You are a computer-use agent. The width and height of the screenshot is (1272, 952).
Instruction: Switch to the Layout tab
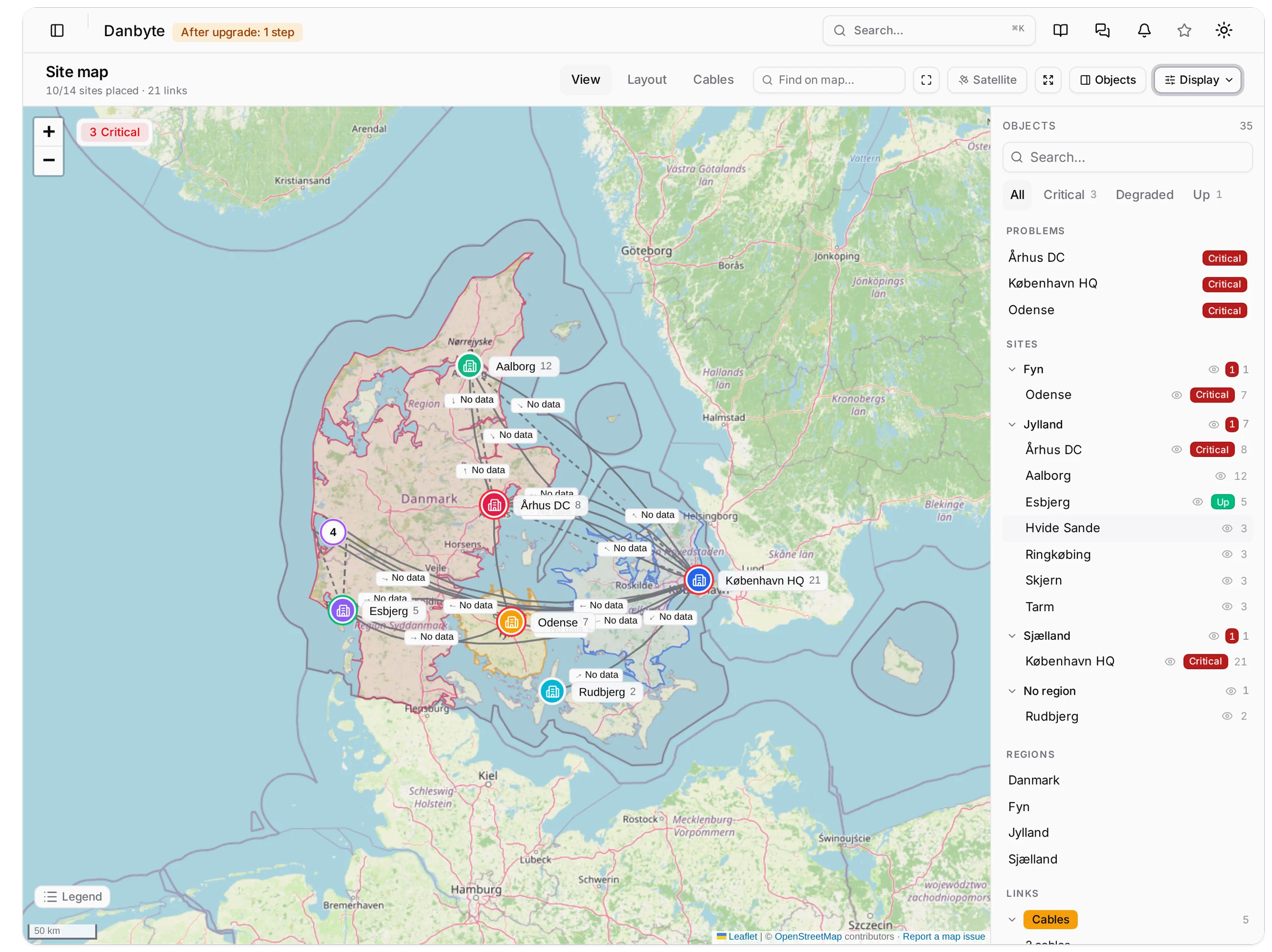coord(646,80)
